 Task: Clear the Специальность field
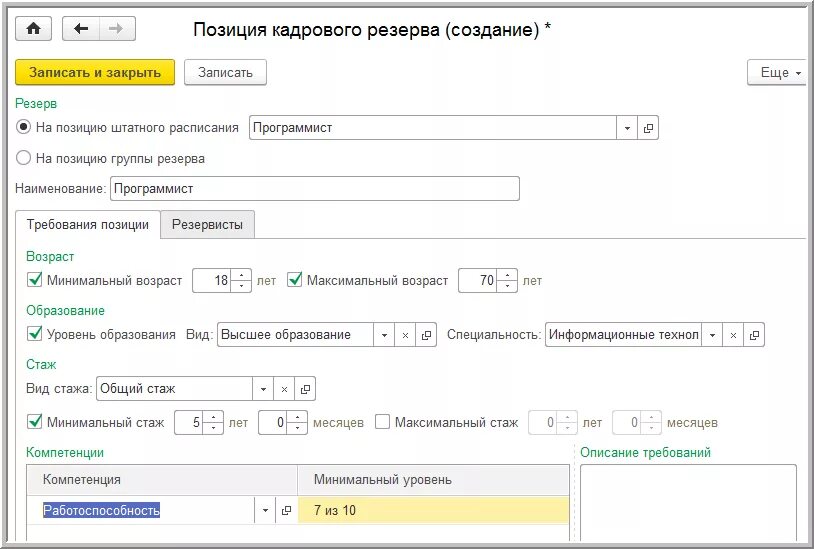click(x=733, y=335)
